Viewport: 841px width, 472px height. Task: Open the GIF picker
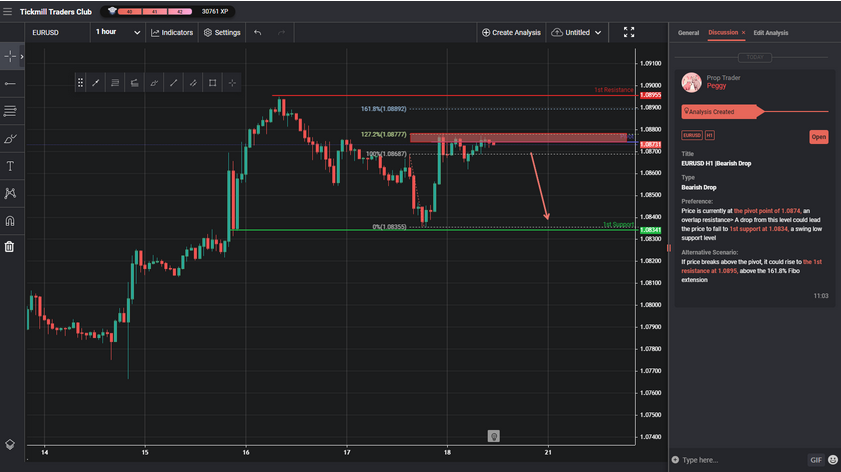(x=816, y=460)
